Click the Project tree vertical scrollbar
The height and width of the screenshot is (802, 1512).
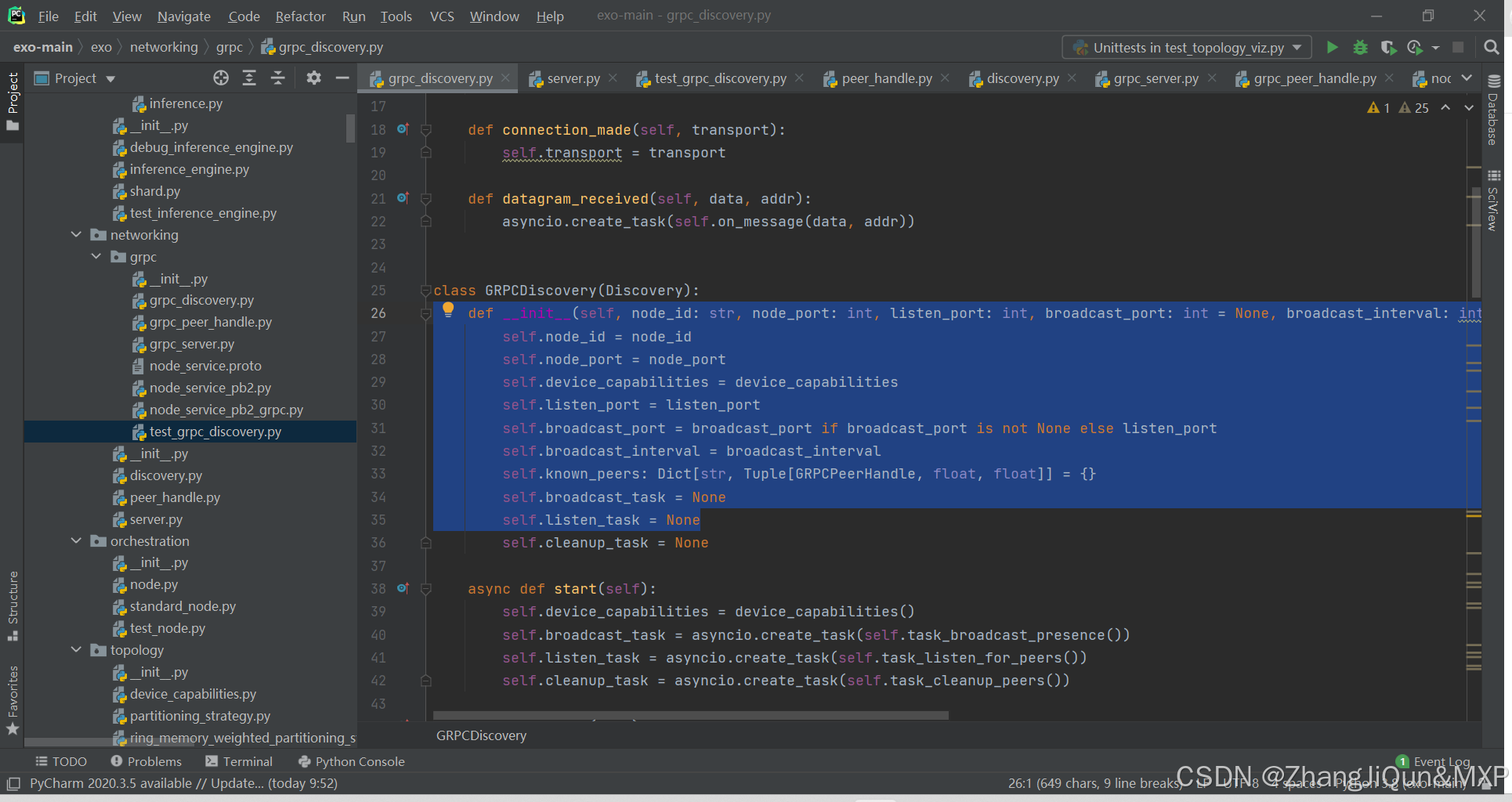tap(350, 128)
